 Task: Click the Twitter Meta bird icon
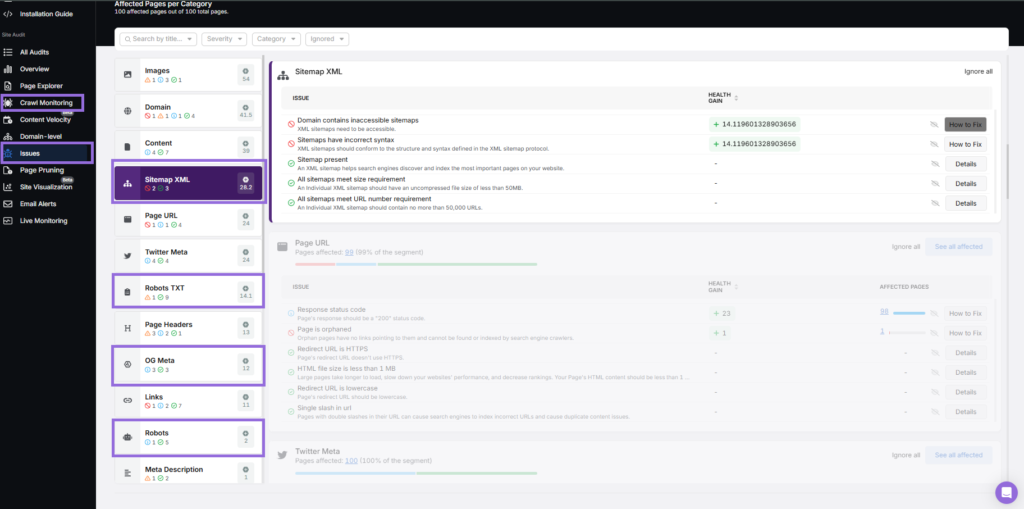127,255
